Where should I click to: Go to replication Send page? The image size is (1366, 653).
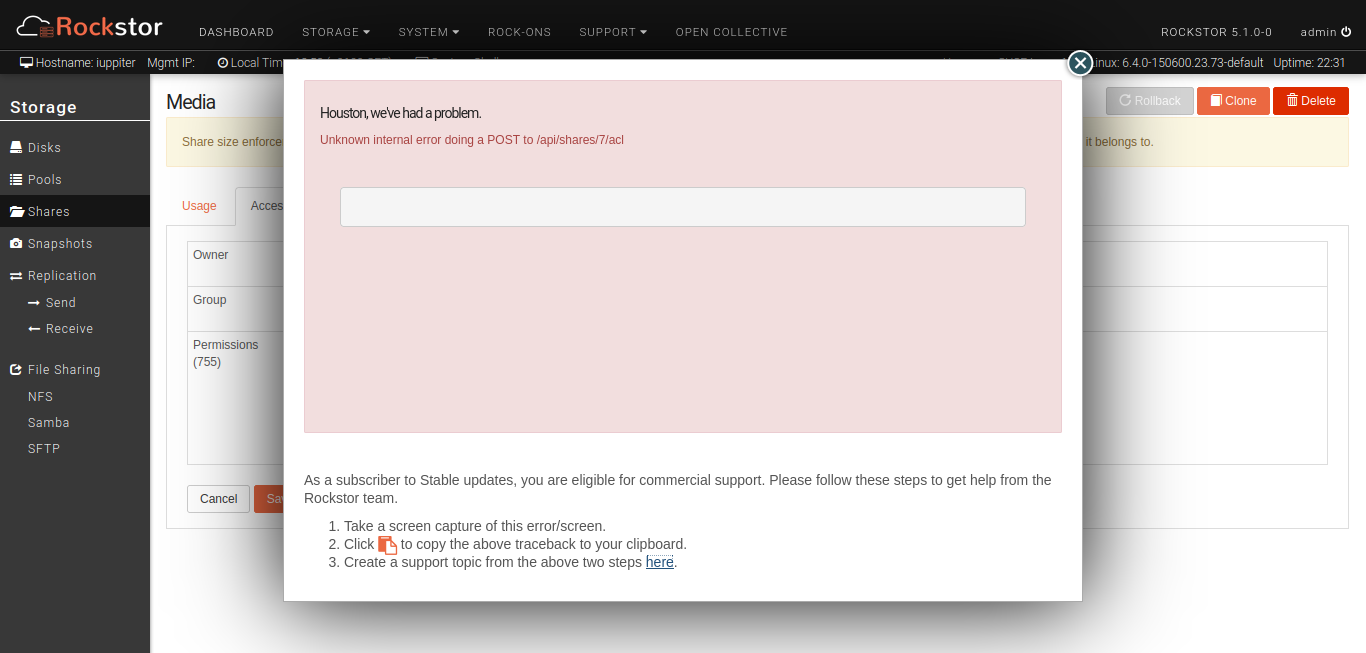point(60,303)
